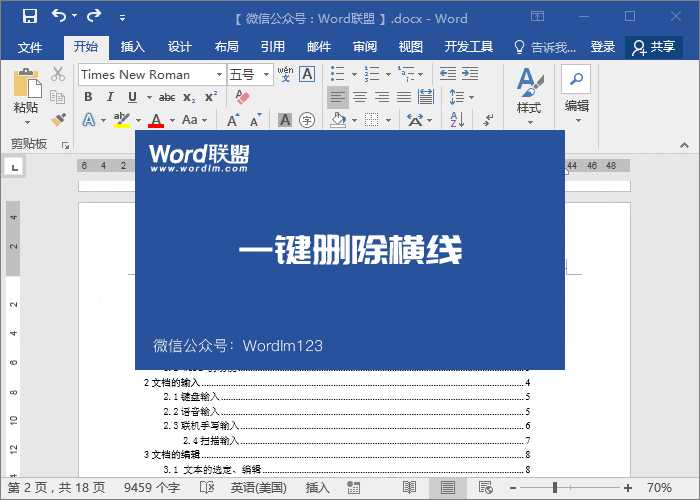Screen dimensions: 700x500
Task: Switch to Read Mode view in status bar
Action: [x=409, y=487]
